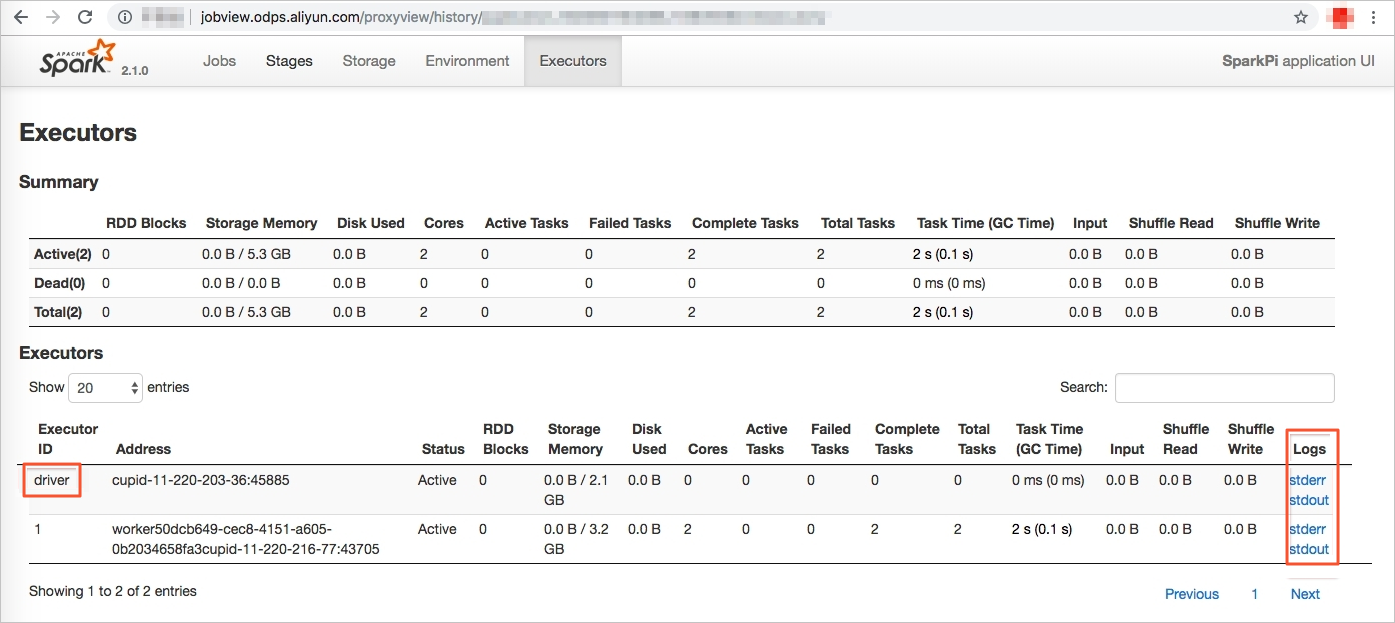The width and height of the screenshot is (1395, 623).
Task: Sort executors table by Disk Used header
Action: point(649,439)
